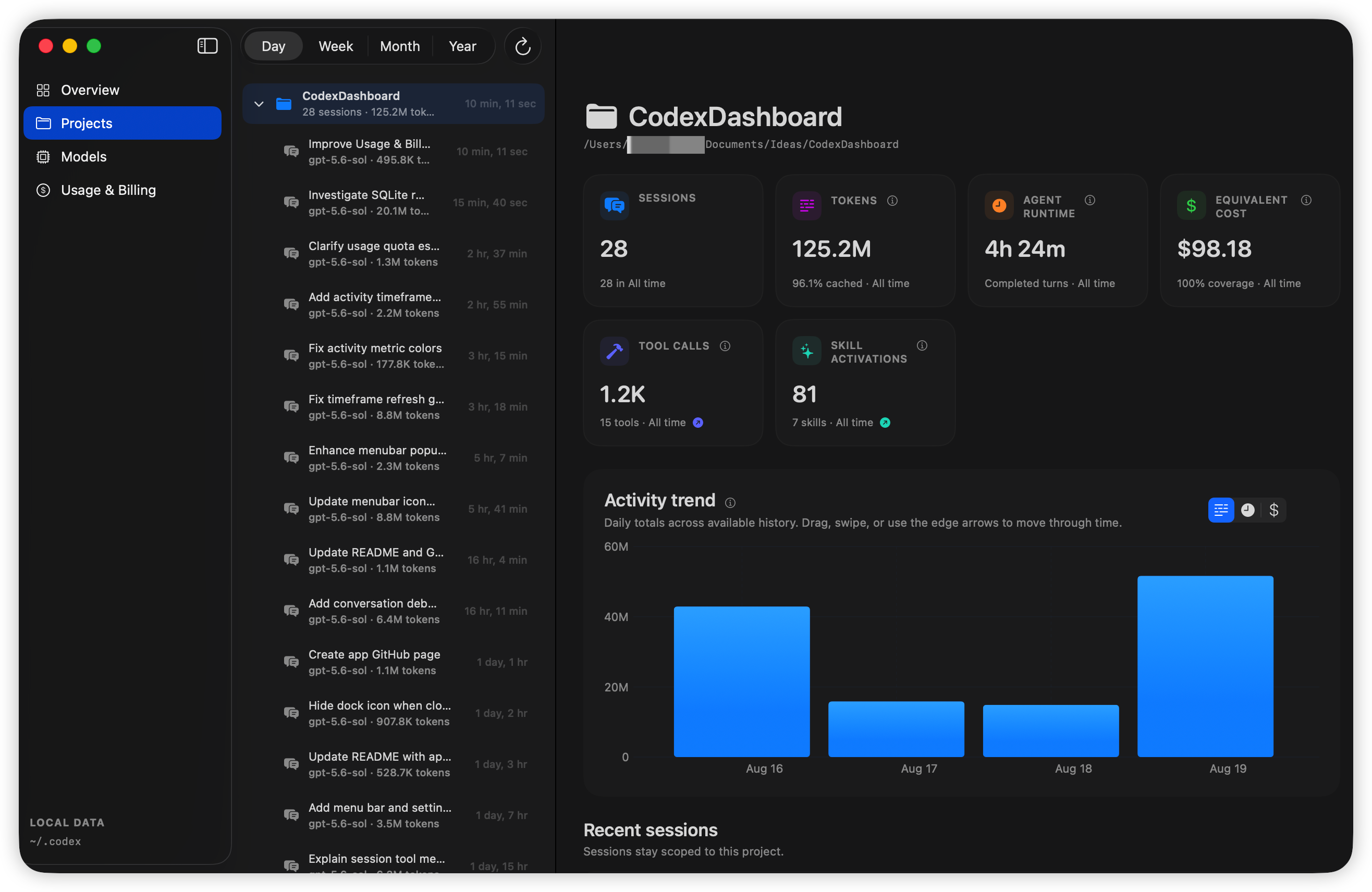Open Usage & Billing page

click(122, 190)
